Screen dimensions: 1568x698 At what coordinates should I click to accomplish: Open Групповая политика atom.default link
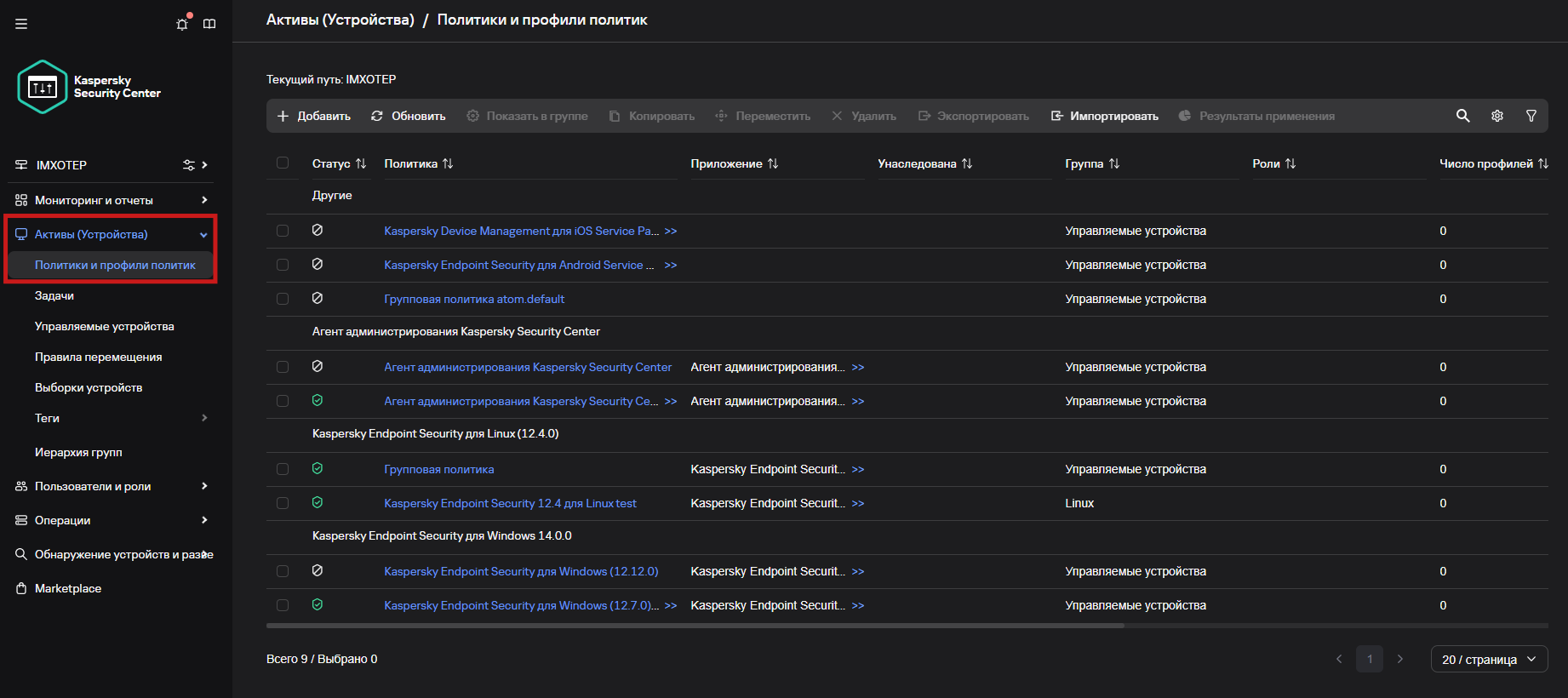point(474,299)
